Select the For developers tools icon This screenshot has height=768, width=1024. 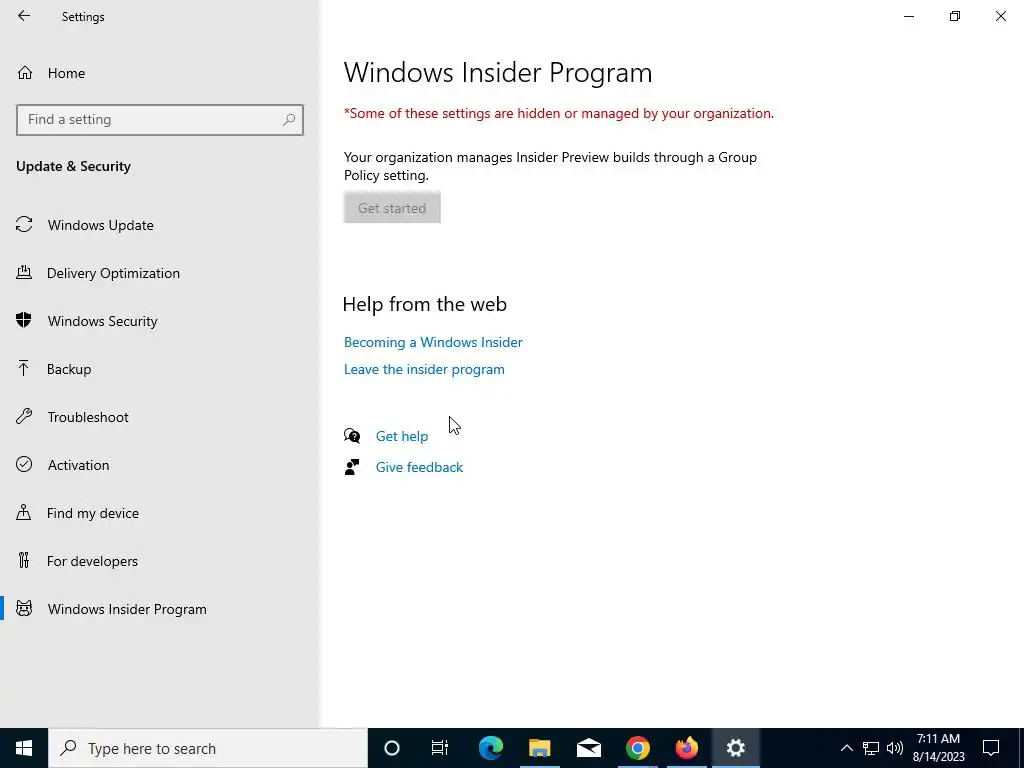[24, 560]
